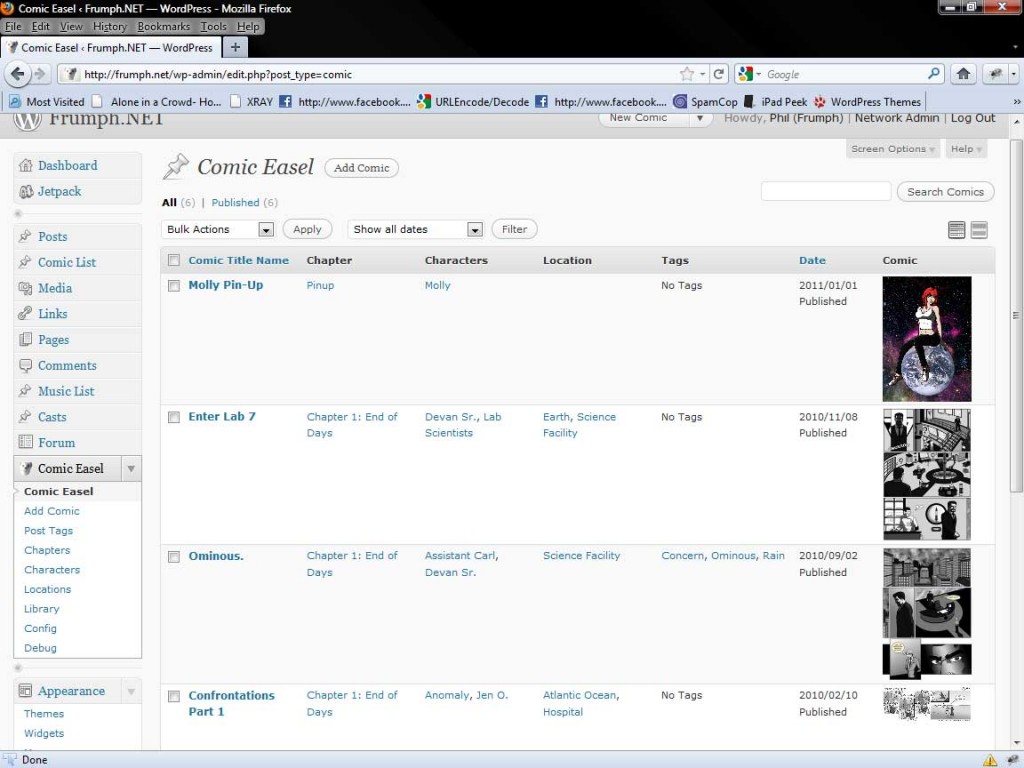This screenshot has height=768, width=1024.
Task: Open the Bookmarks menu
Action: pyautogui.click(x=165, y=27)
